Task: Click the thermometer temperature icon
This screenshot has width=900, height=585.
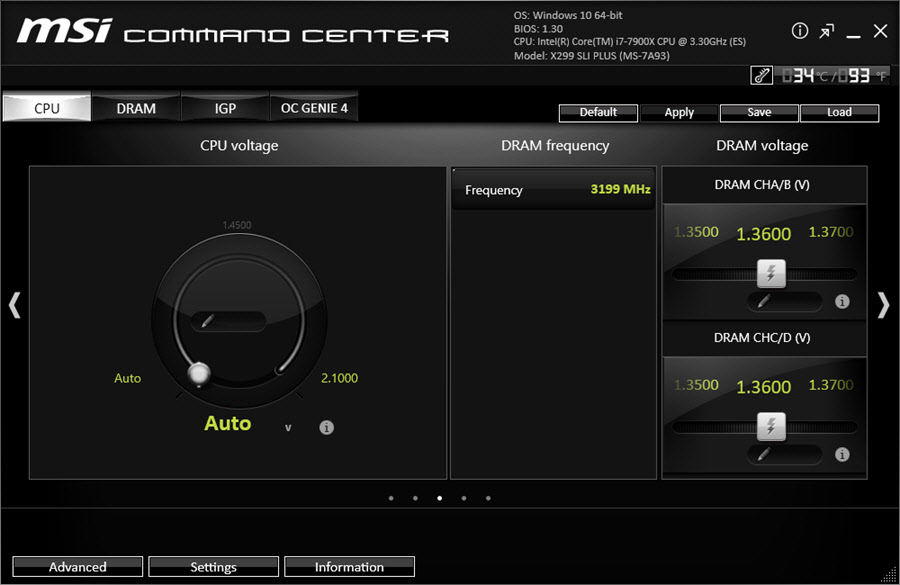Action: (x=762, y=75)
